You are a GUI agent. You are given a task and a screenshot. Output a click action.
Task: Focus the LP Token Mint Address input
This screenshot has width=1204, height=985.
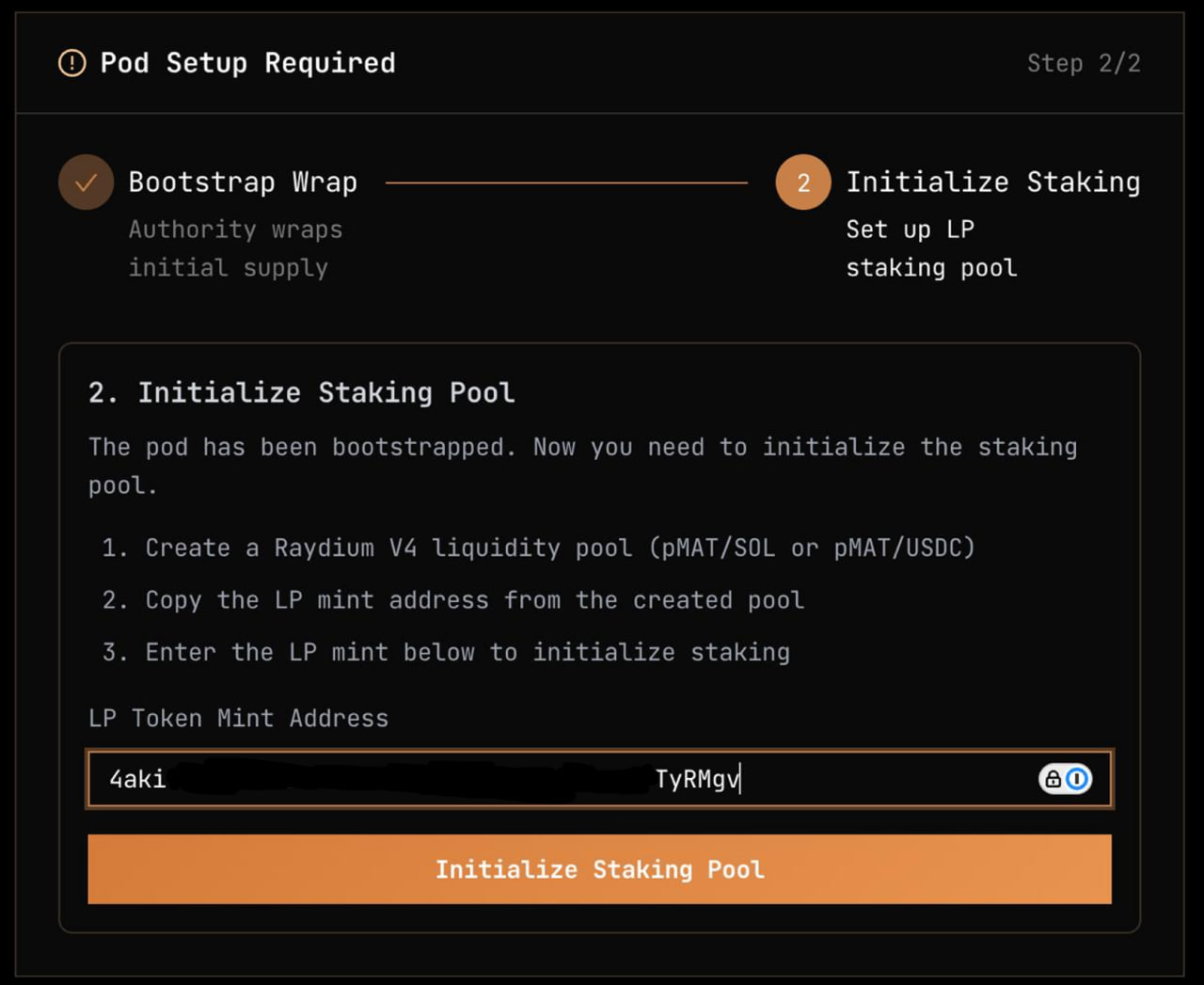pos(564,779)
